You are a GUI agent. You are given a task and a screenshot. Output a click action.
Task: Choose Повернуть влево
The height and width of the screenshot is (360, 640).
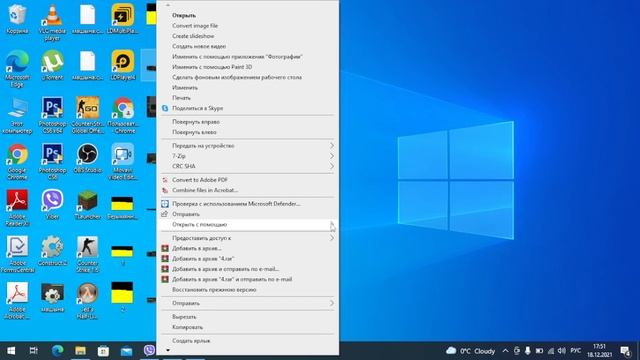point(248,132)
